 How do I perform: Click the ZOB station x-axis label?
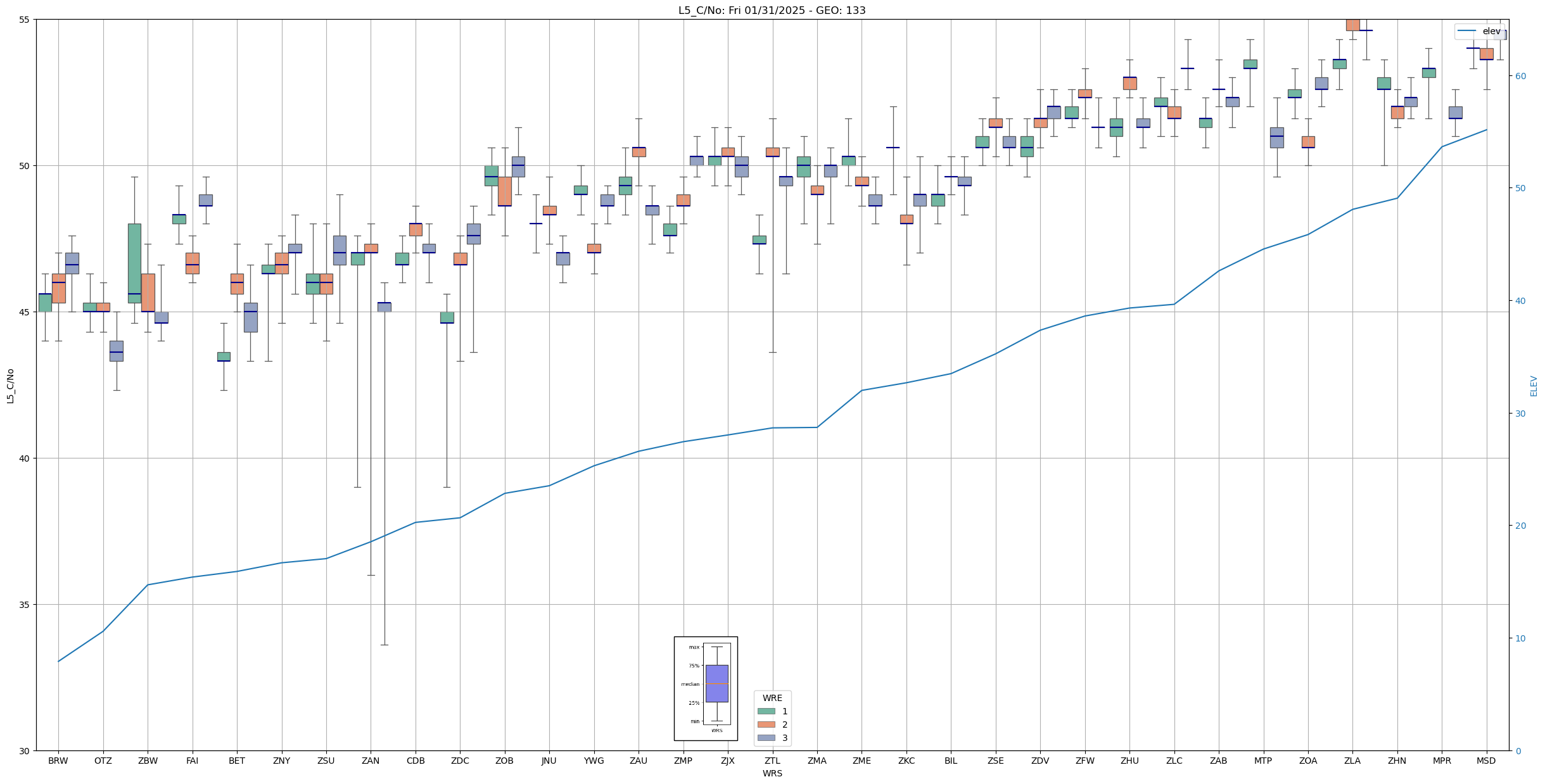click(x=504, y=761)
